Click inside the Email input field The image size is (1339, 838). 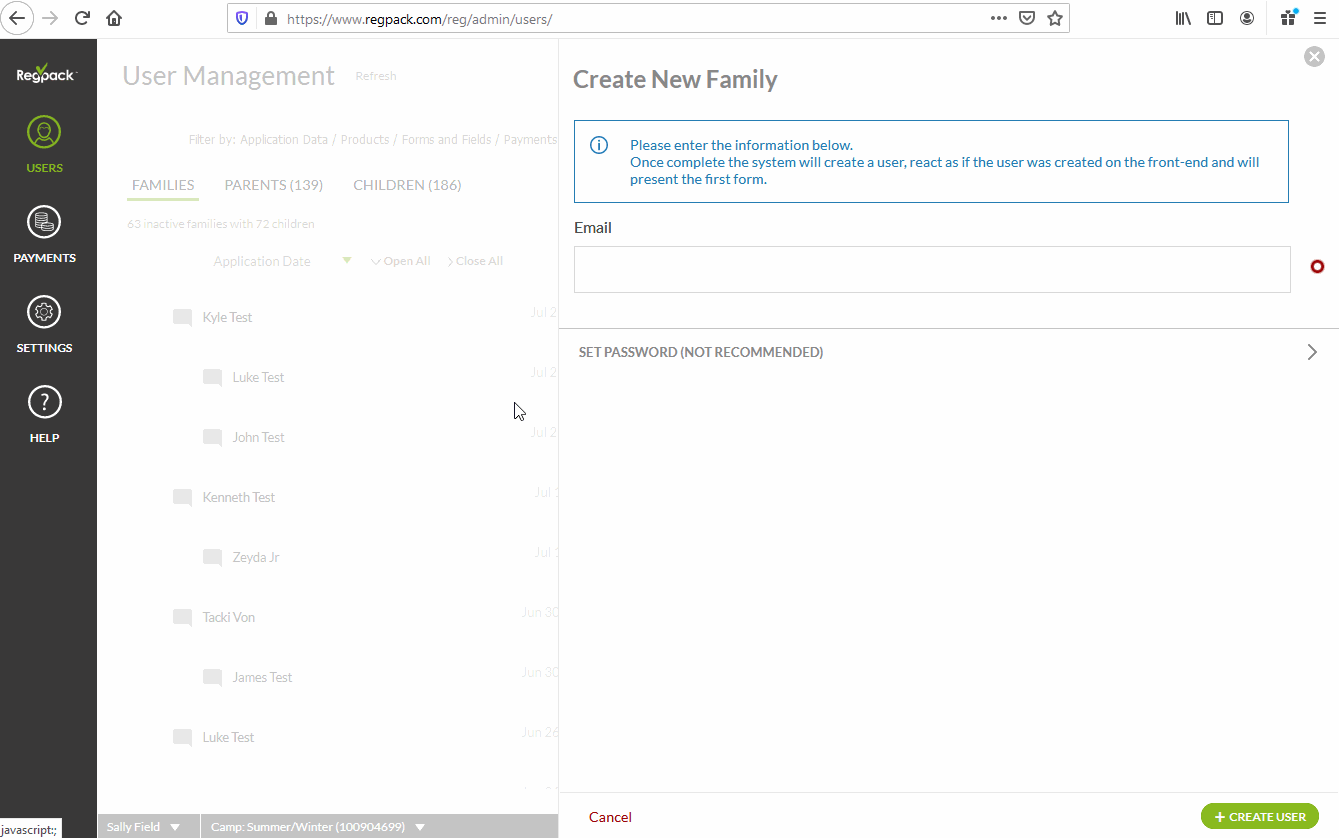(x=931, y=269)
